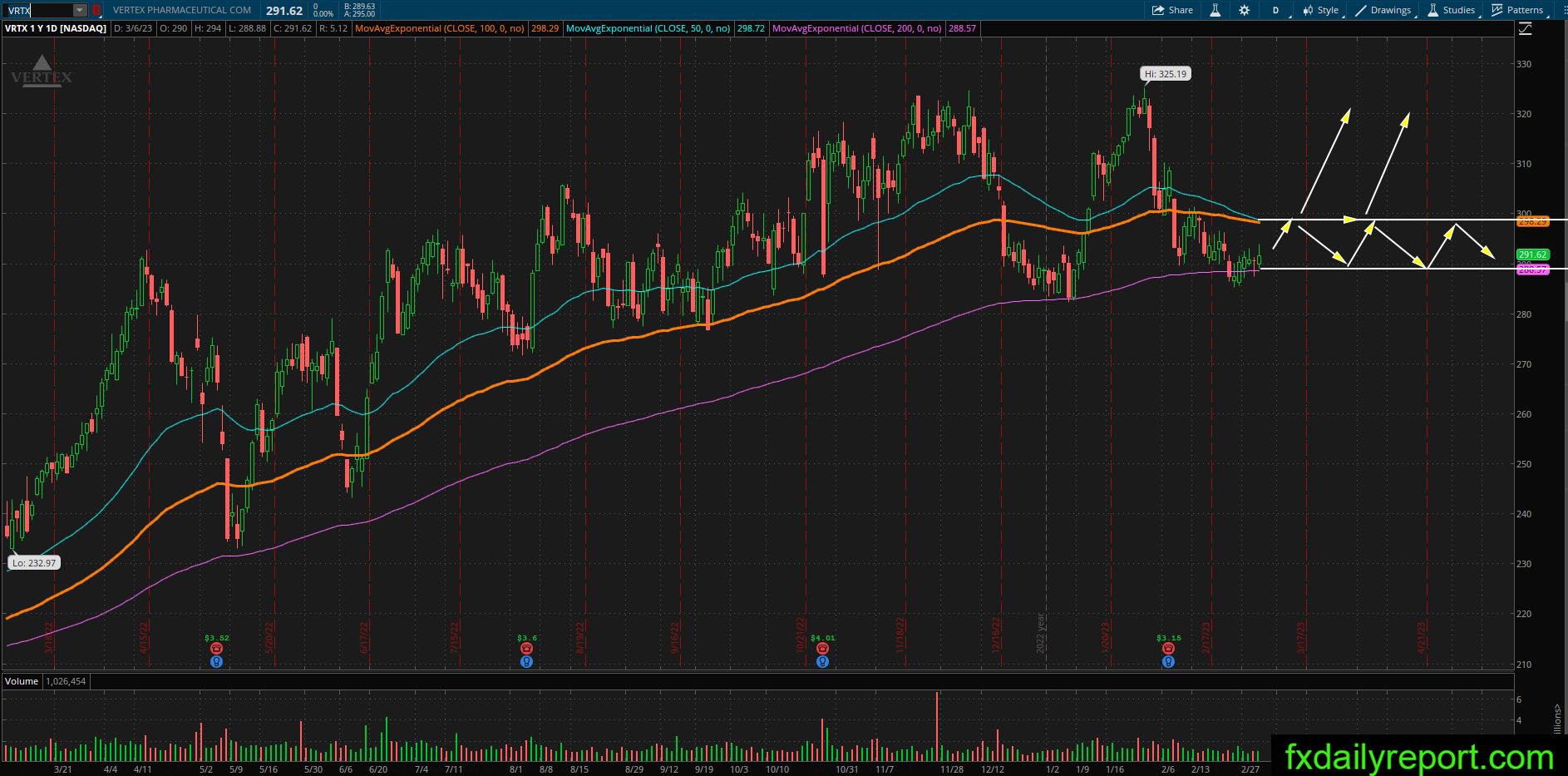Open the Style menu
1568x776 pixels.
[1321, 10]
